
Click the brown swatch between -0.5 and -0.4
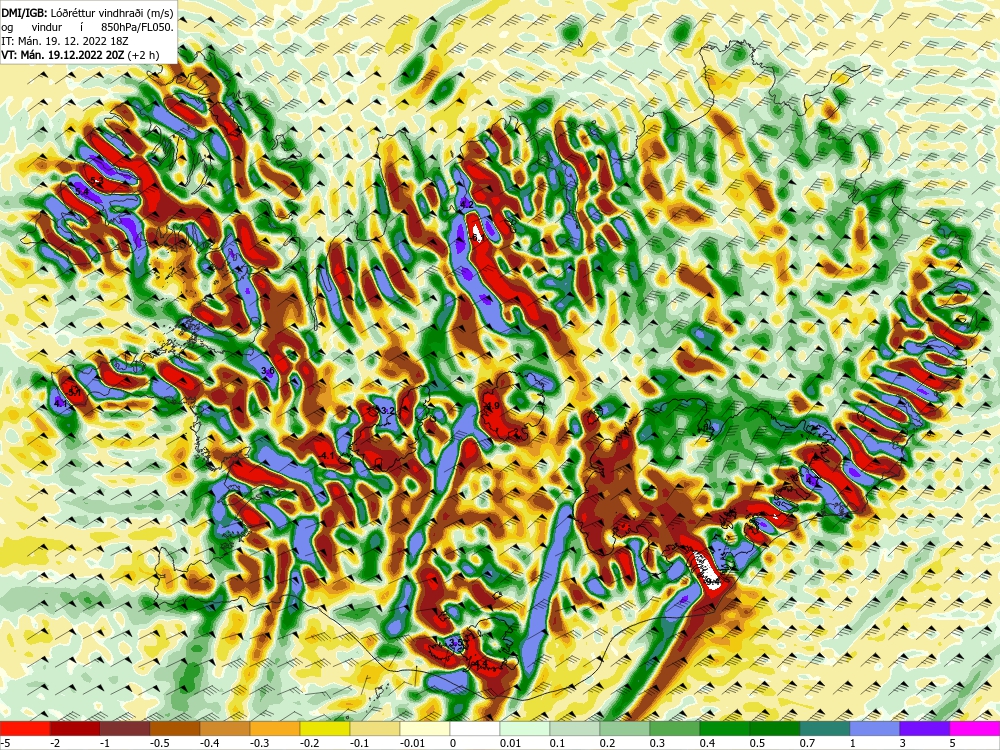175,728
